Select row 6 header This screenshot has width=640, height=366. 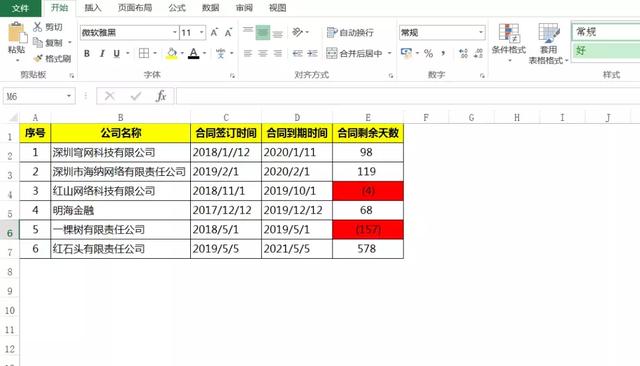(x=9, y=232)
